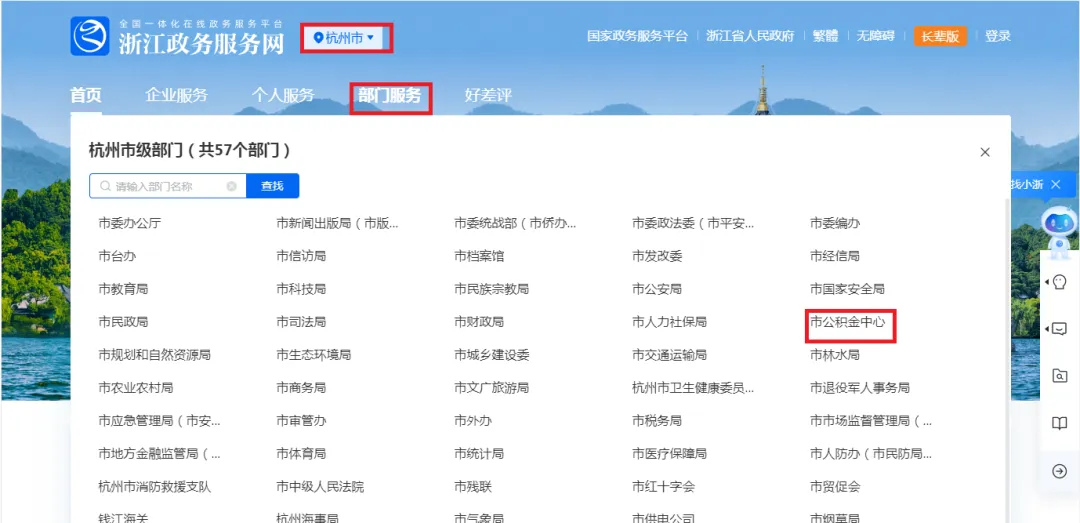Screen dimensions: 1080x523
Task: Click the arrow circle sidebar icon
Action: [x=1059, y=471]
